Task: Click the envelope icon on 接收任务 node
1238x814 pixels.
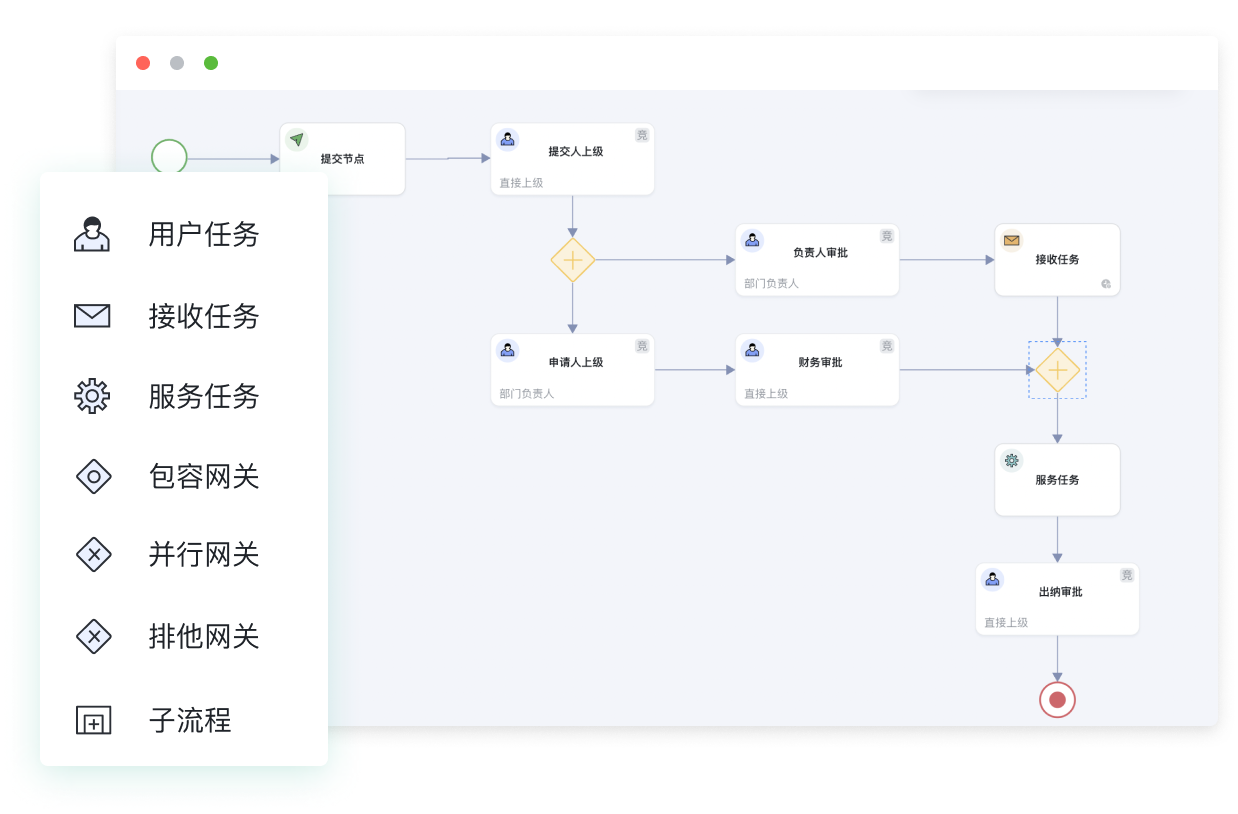Action: click(x=1012, y=240)
